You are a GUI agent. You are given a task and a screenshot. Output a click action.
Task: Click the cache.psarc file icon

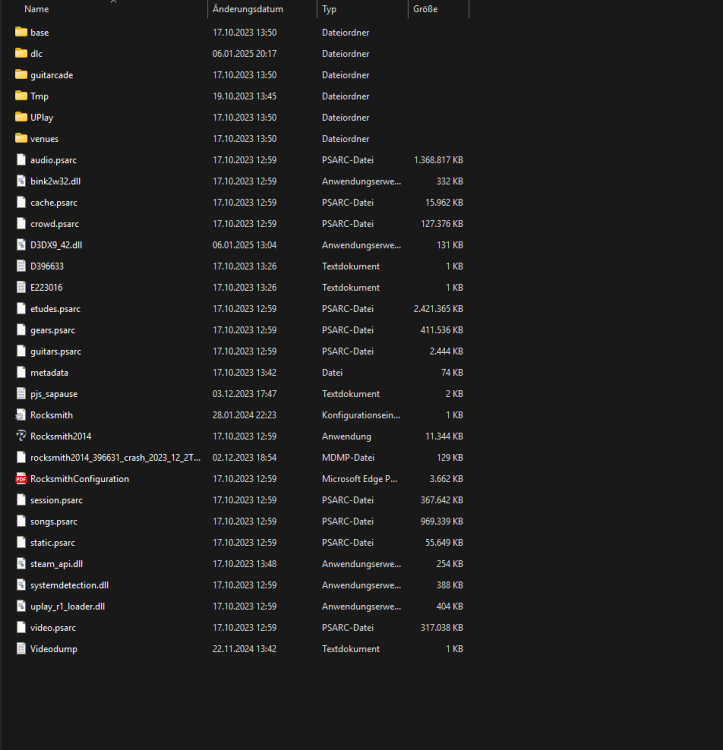[x=21, y=202]
